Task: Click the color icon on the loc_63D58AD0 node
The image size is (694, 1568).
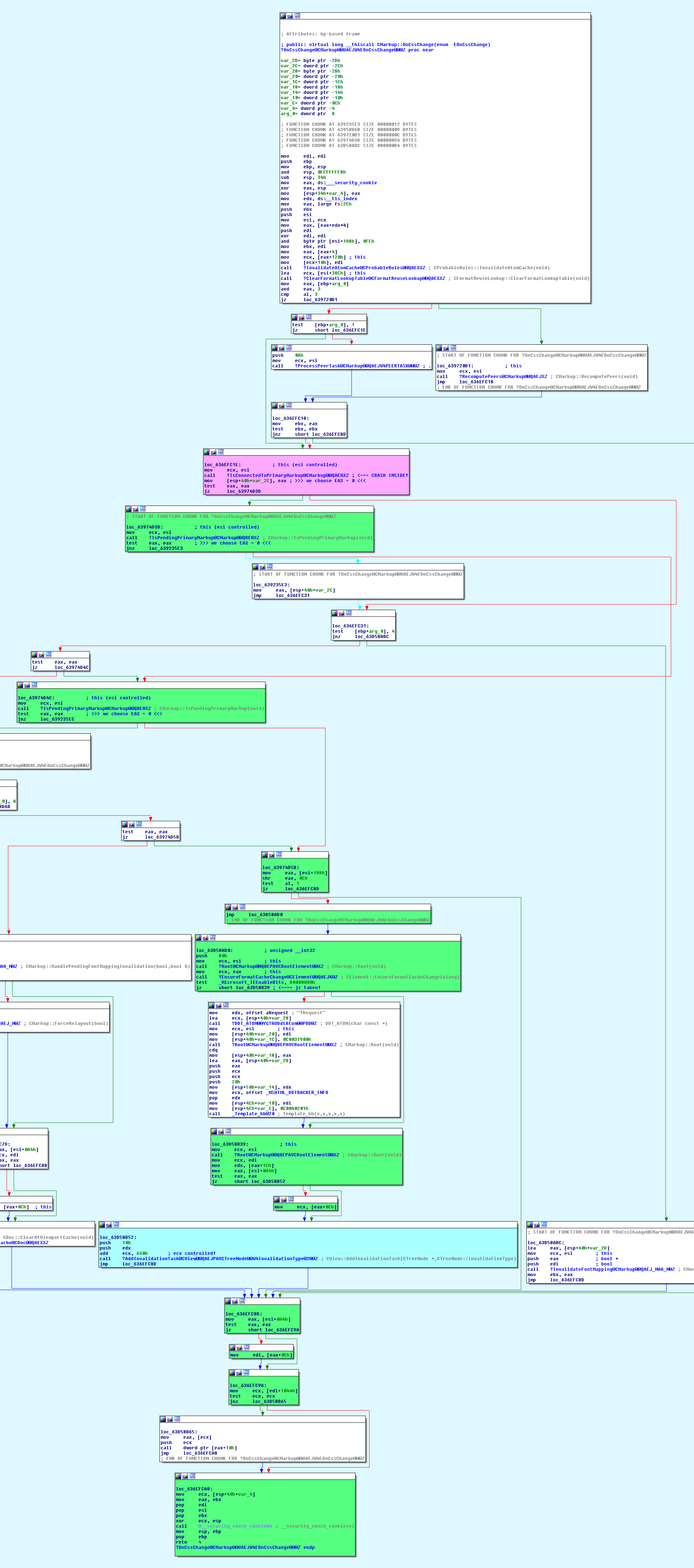Action: click(x=199, y=938)
